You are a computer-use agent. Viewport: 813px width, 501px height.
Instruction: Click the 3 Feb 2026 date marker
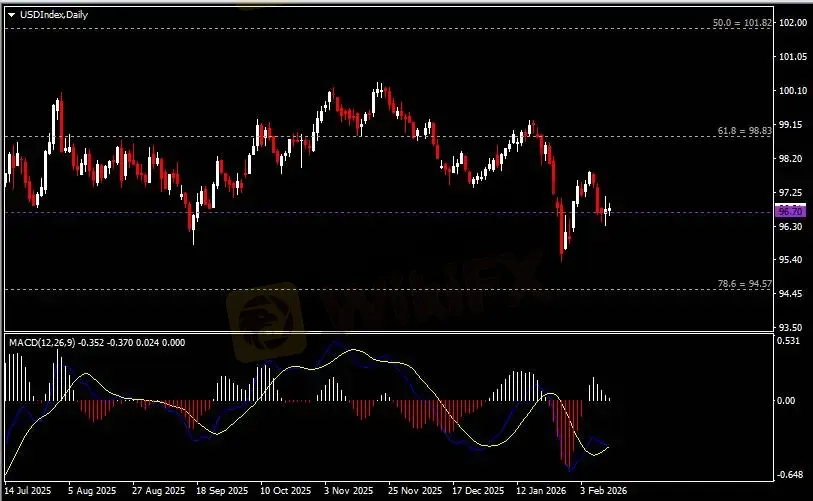pos(603,491)
